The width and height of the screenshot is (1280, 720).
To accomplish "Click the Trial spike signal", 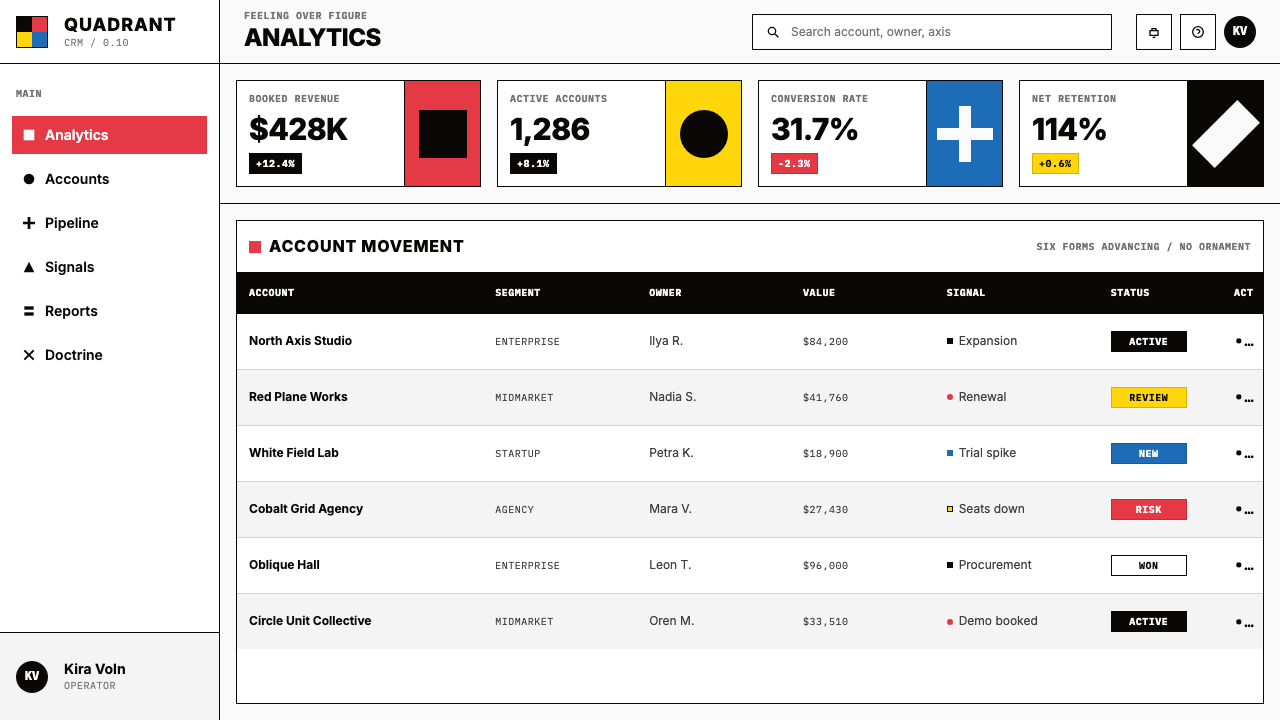I will [x=981, y=453].
